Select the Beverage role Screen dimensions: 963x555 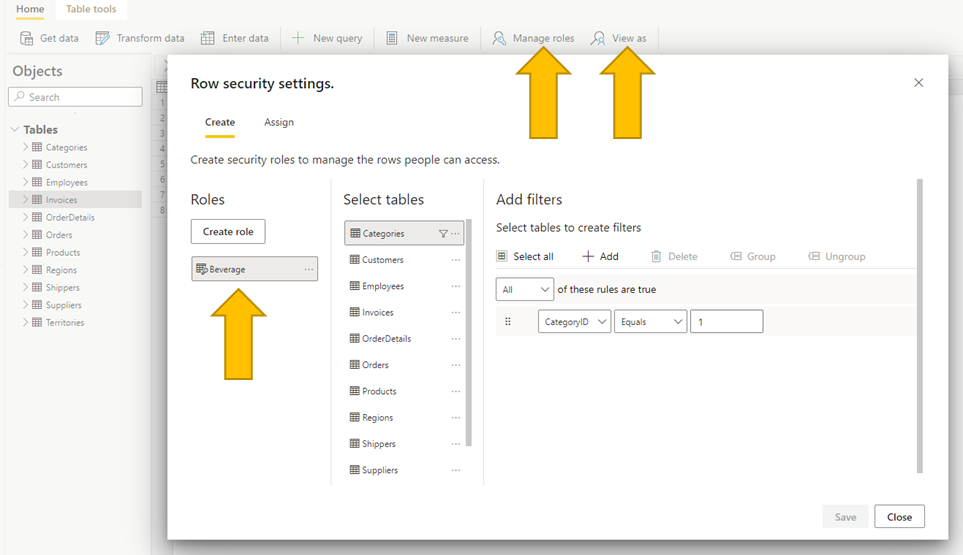[x=254, y=269]
